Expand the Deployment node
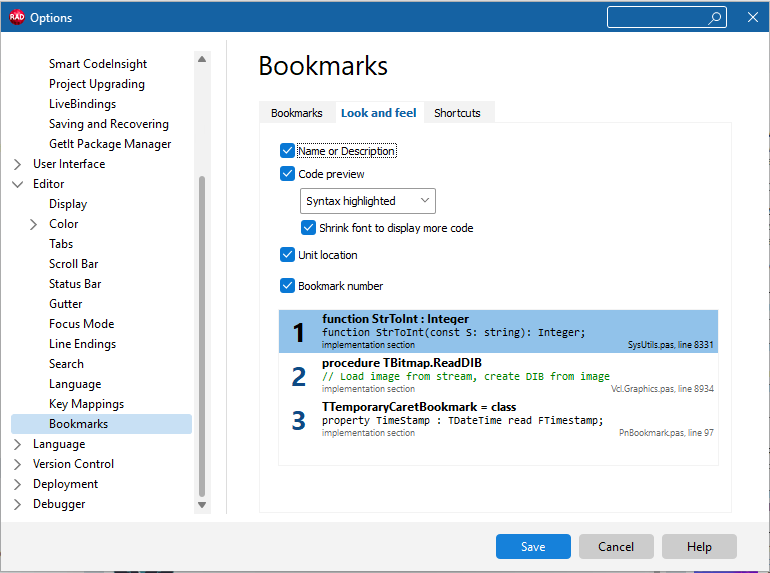 (x=17, y=485)
